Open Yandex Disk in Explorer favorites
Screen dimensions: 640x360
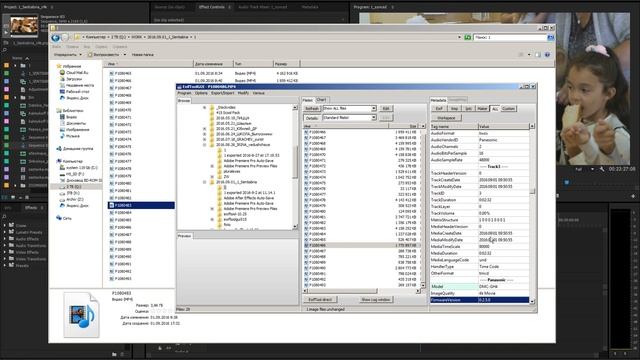74,98
